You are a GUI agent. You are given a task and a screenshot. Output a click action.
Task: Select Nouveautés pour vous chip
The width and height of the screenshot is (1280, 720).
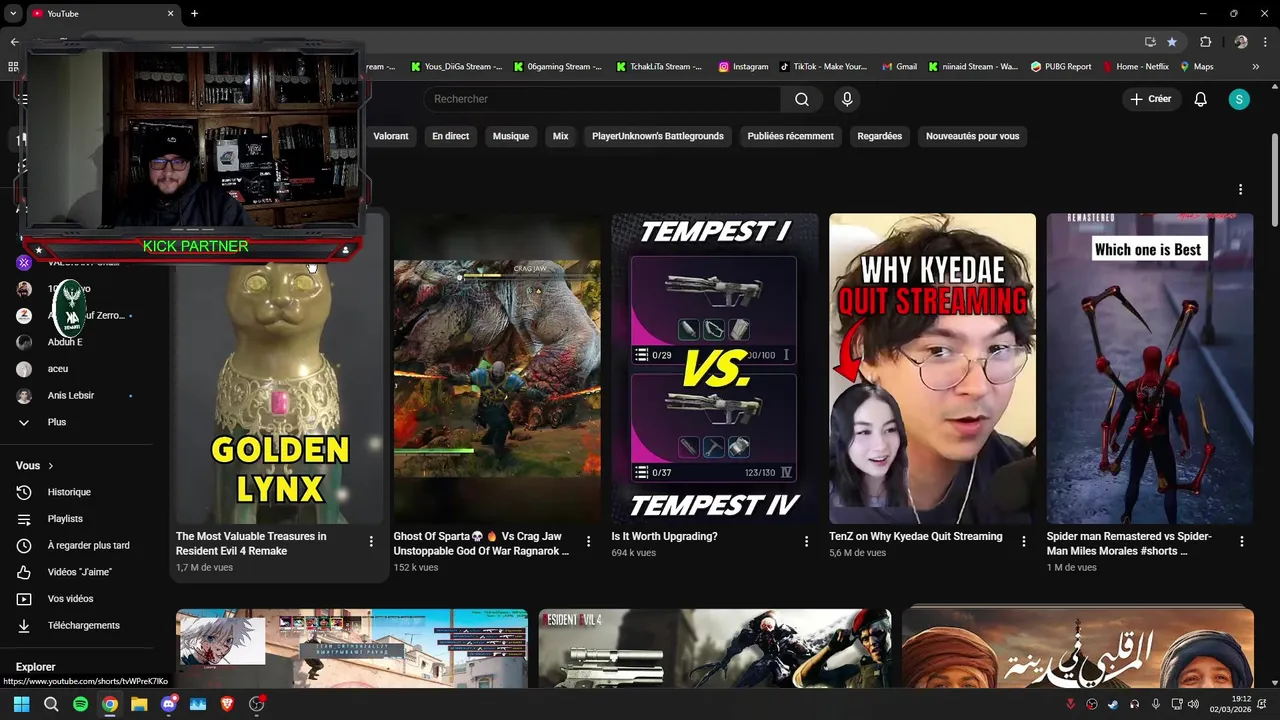click(973, 136)
